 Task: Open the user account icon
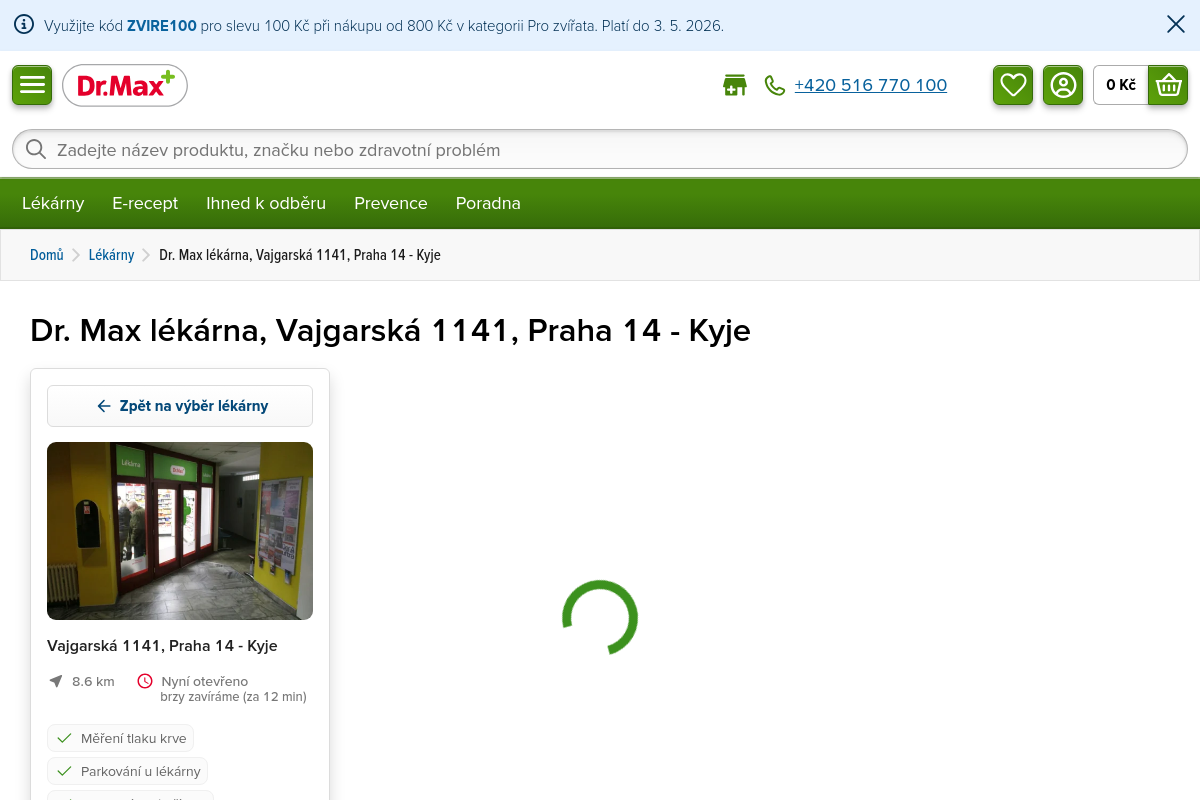pos(1063,85)
